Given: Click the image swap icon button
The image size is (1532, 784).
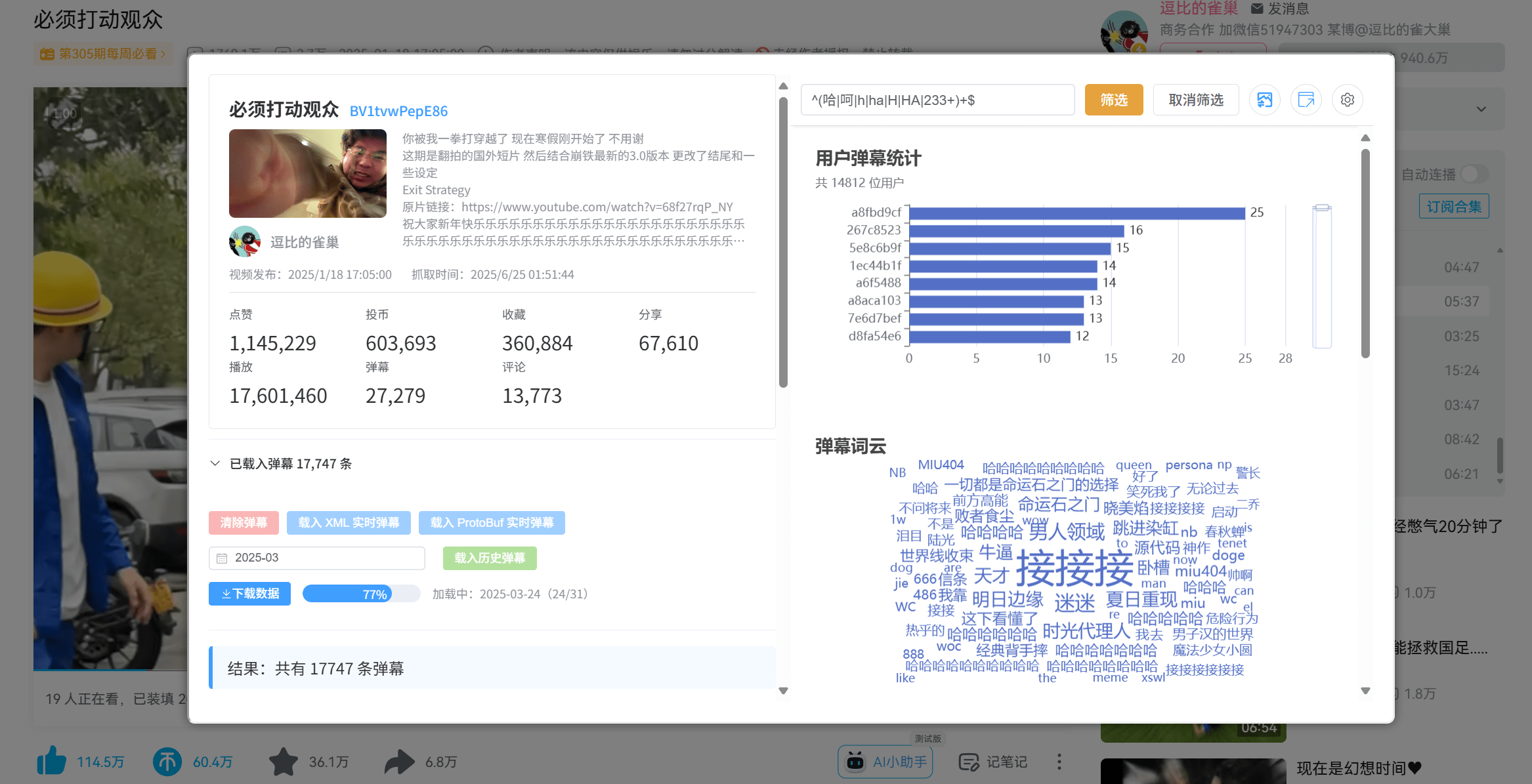Looking at the screenshot, I should 1264,100.
